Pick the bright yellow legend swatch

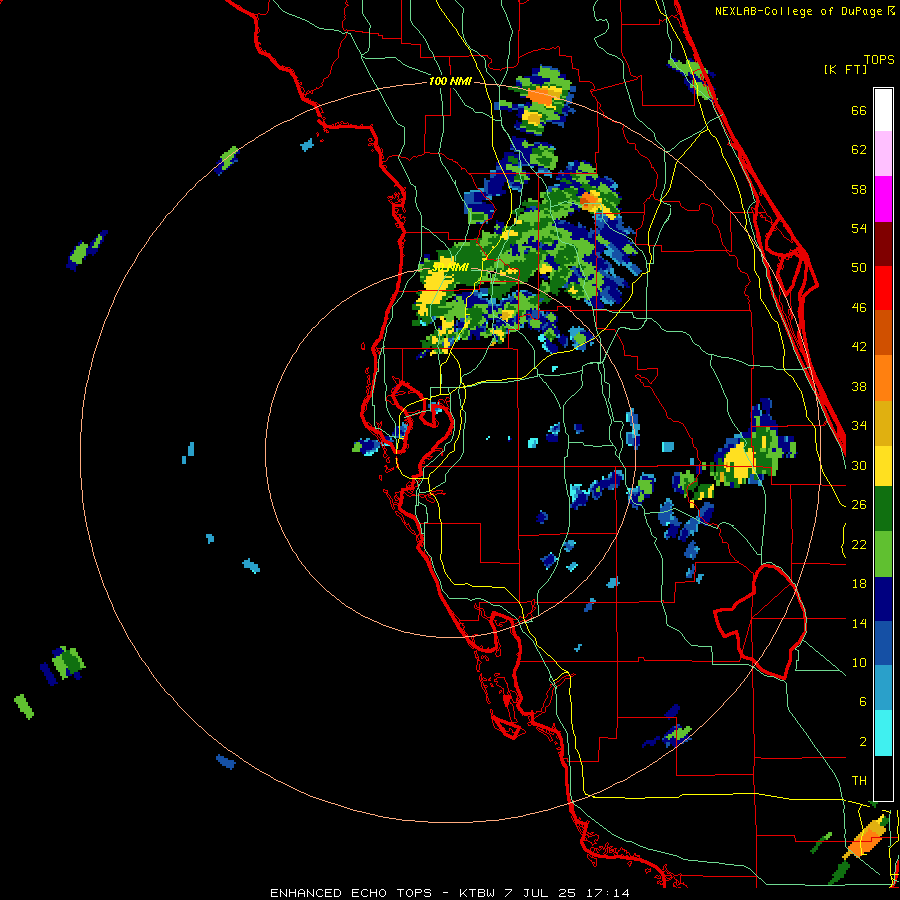pyautogui.click(x=883, y=465)
